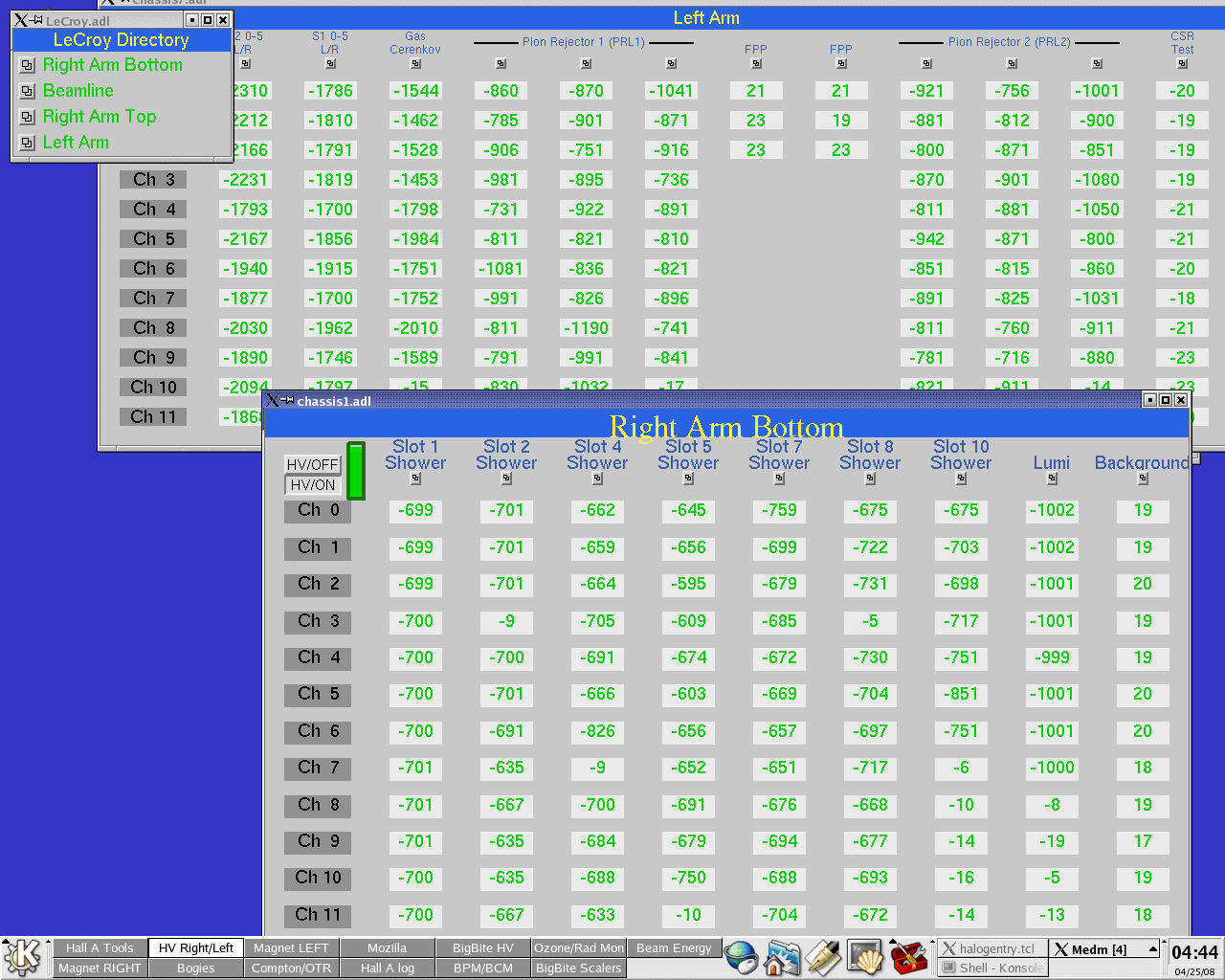The width and height of the screenshot is (1225, 980).
Task: Click the Slot 7 Shower related display icon
Action: [x=779, y=479]
